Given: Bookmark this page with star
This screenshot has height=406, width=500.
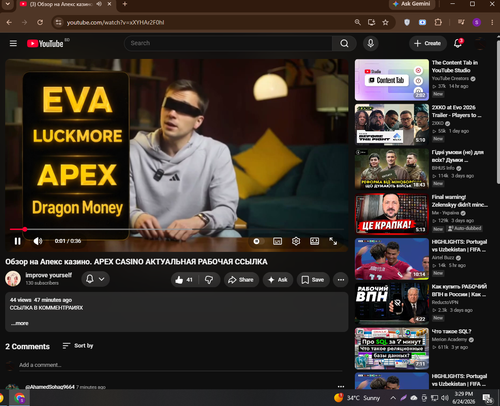Looking at the screenshot, I should click(x=385, y=22).
